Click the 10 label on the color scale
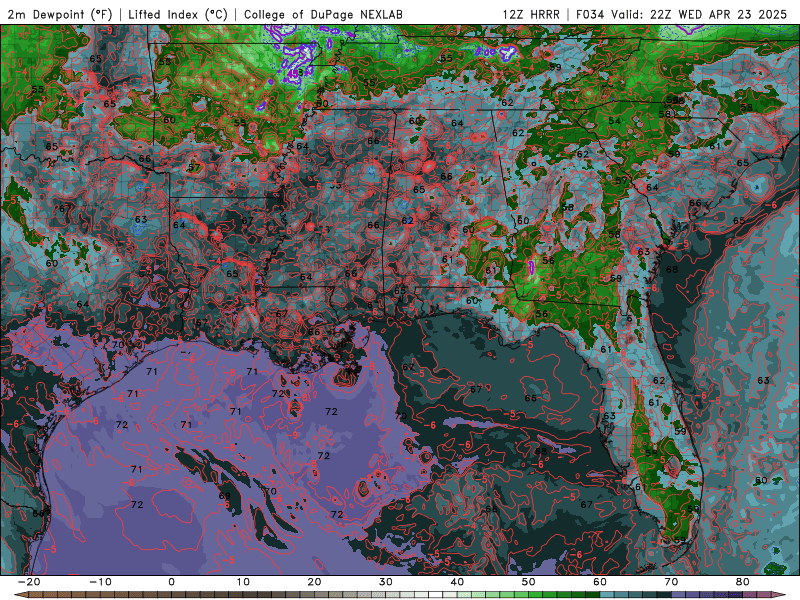800x600 pixels. click(243, 582)
